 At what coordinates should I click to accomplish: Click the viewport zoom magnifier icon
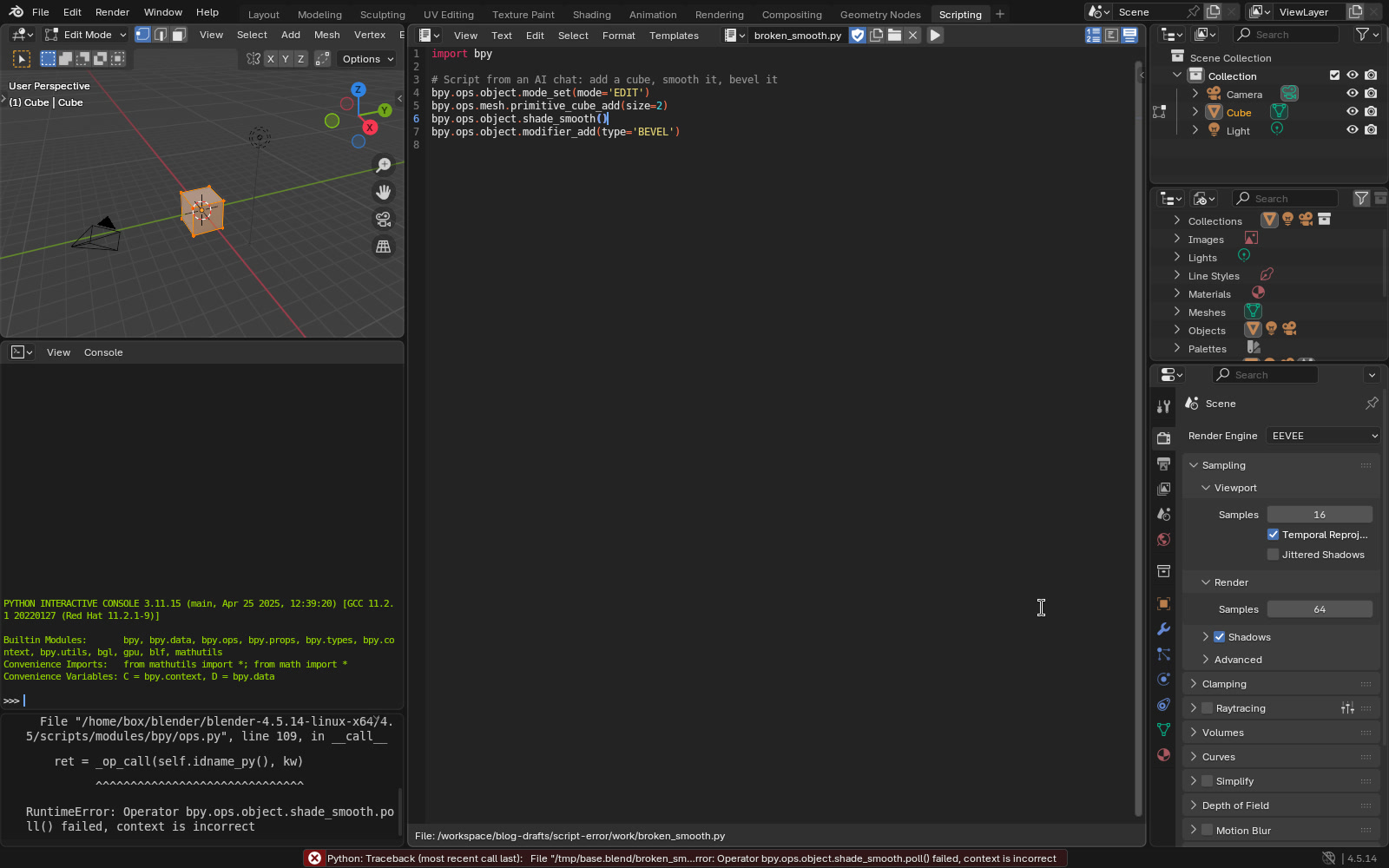point(383,165)
